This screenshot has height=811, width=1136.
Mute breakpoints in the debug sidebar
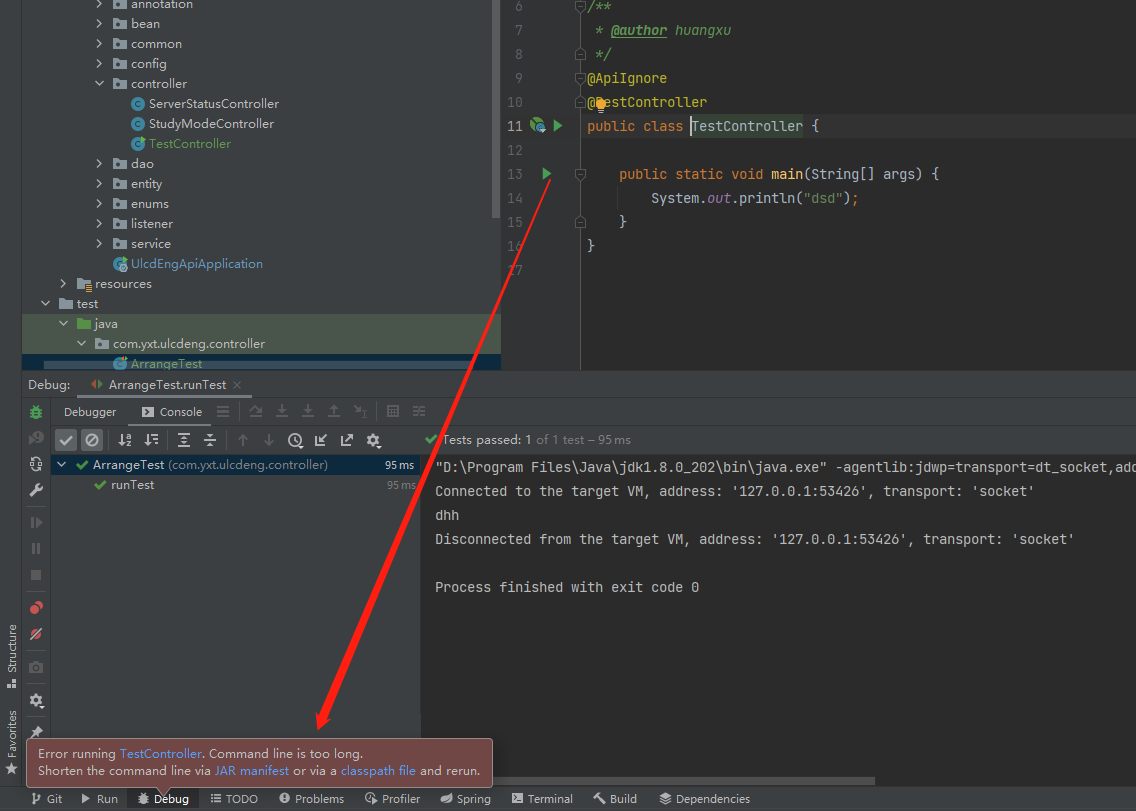click(35, 634)
